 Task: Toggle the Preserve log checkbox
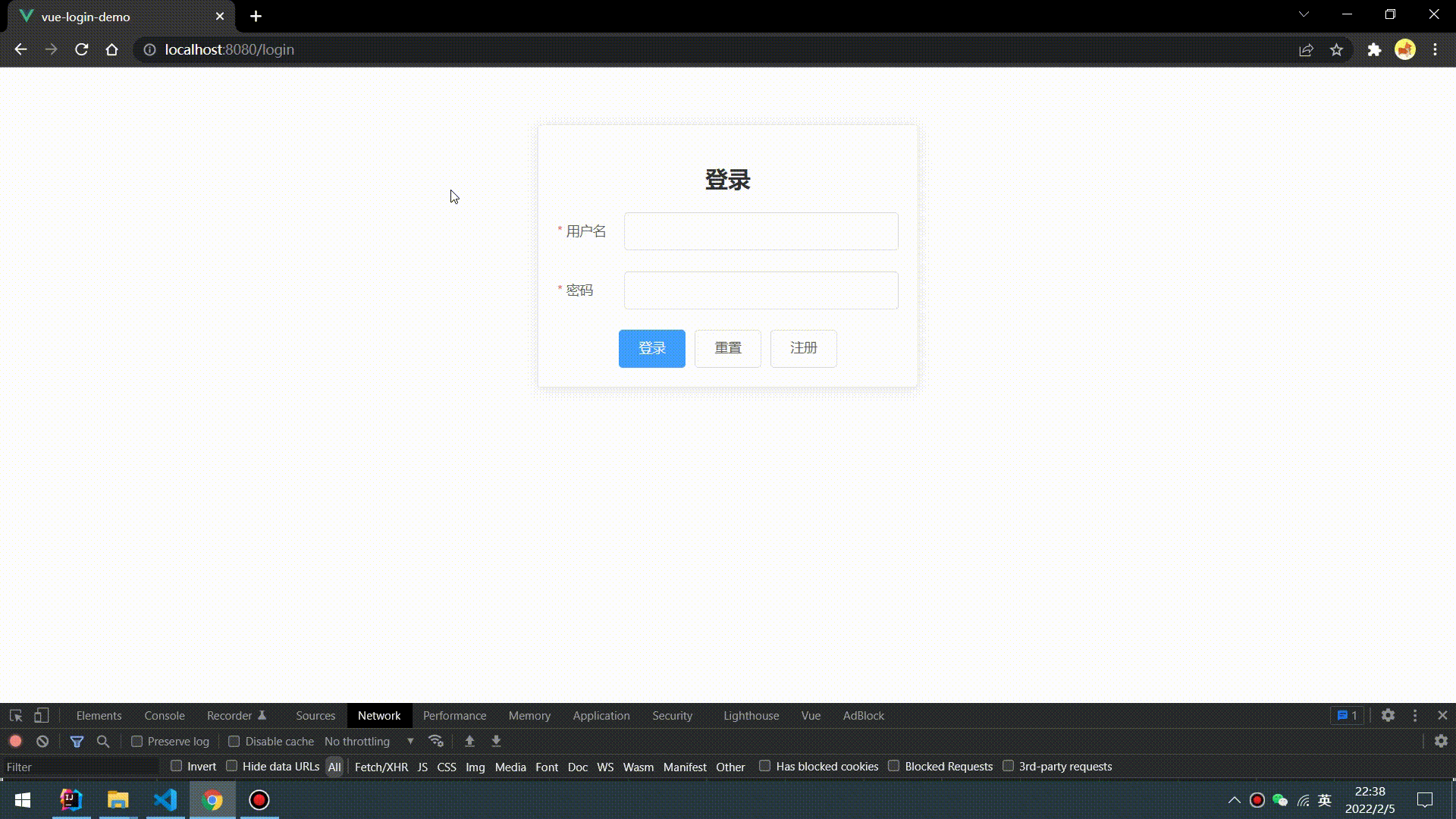tap(137, 741)
